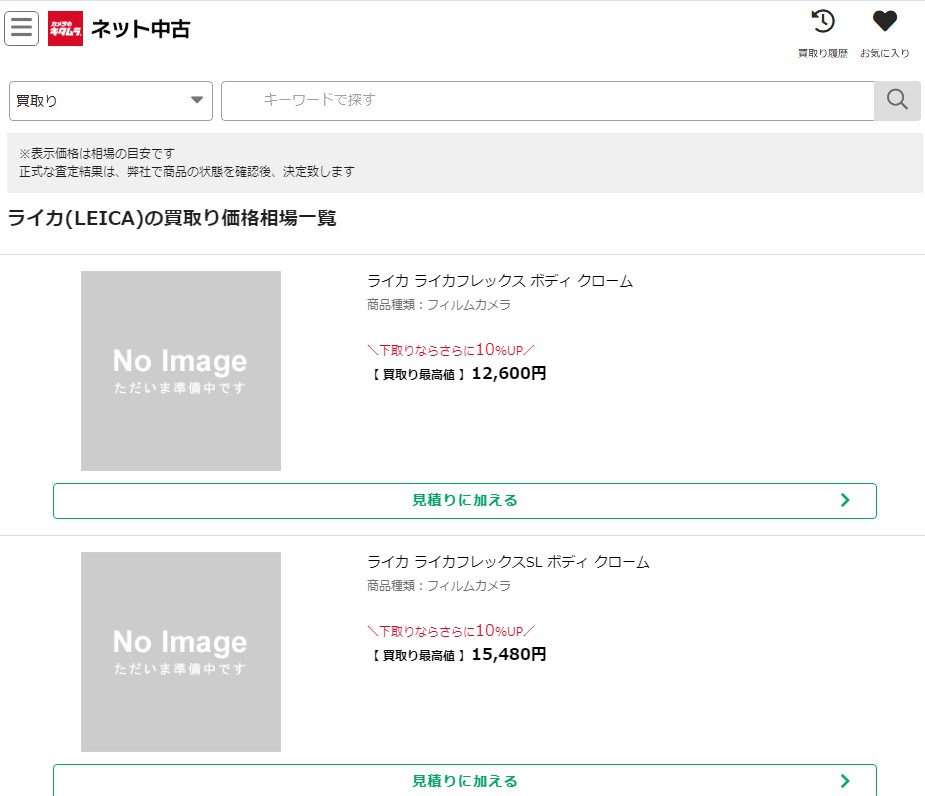The height and width of the screenshot is (796, 925).
Task: Click the Camera Kitamura logo
Action: (x=65, y=28)
